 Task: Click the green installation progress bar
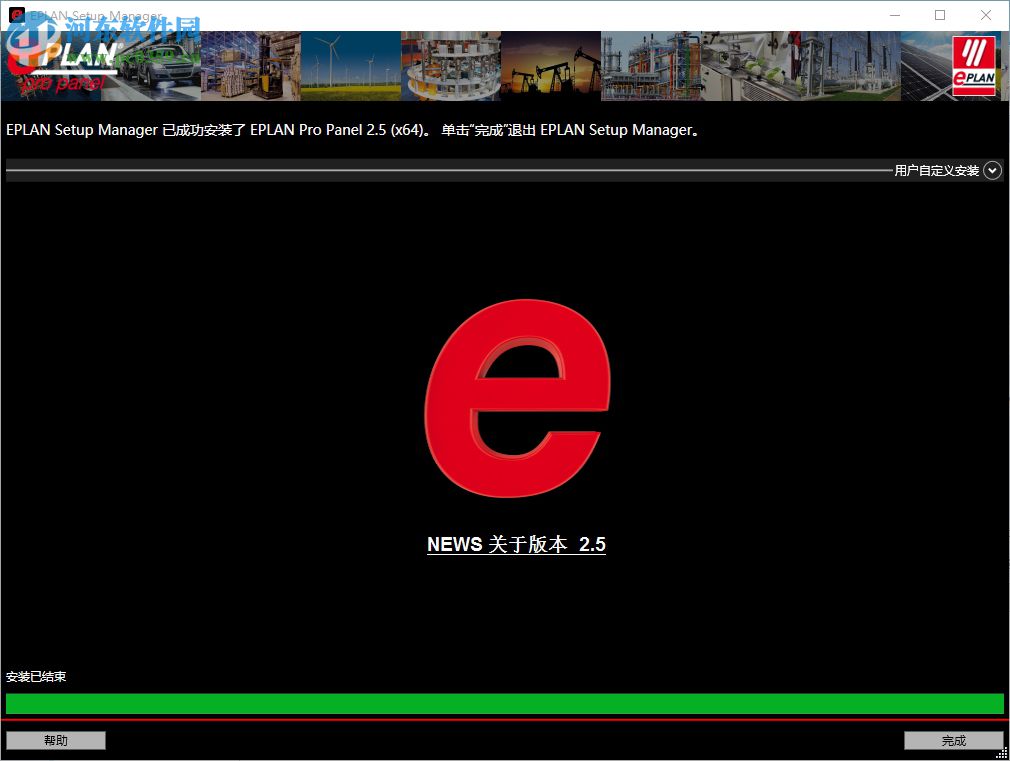505,704
